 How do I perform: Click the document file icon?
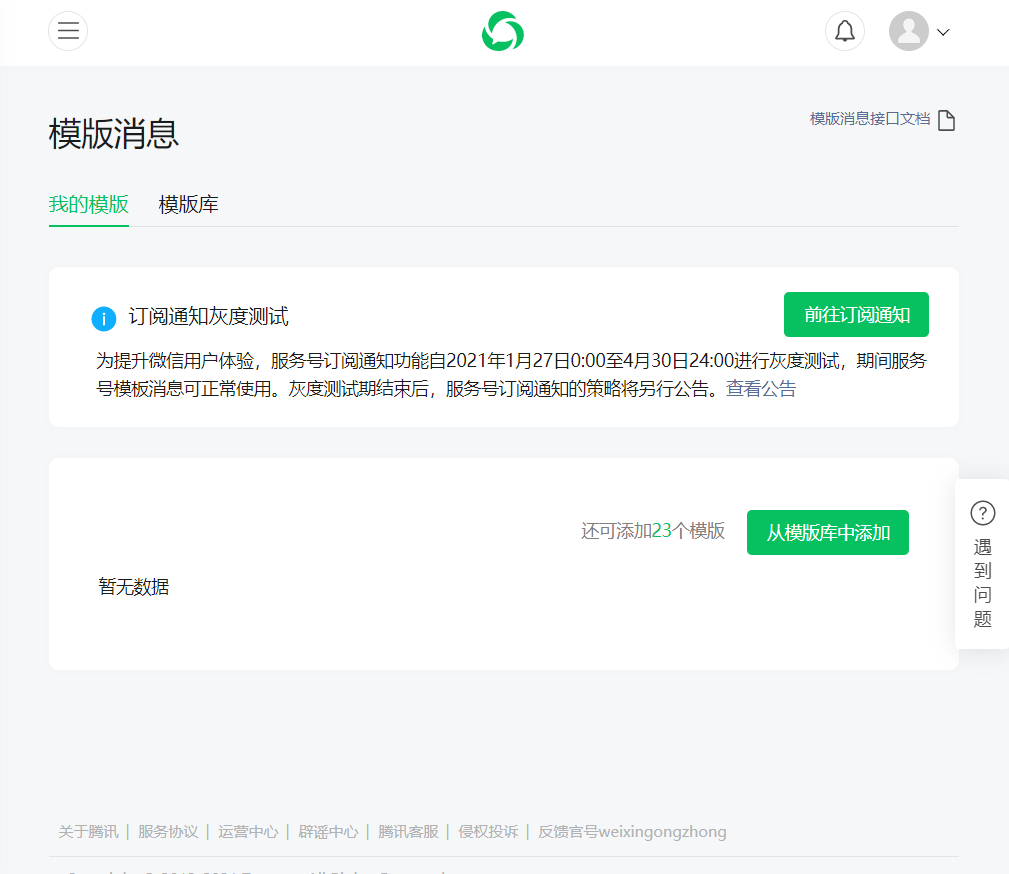click(x=947, y=120)
